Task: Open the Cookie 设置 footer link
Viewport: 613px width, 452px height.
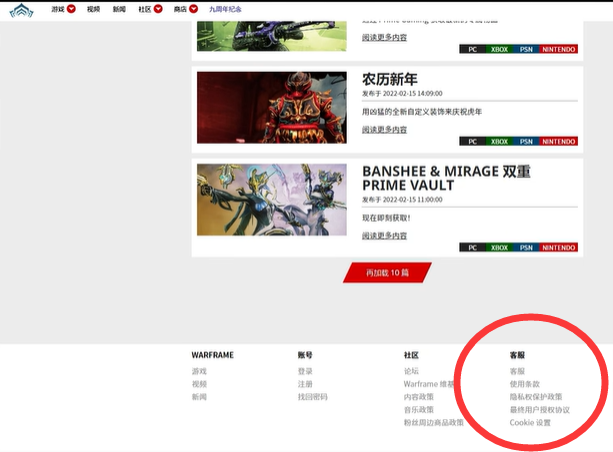Action: click(530, 423)
